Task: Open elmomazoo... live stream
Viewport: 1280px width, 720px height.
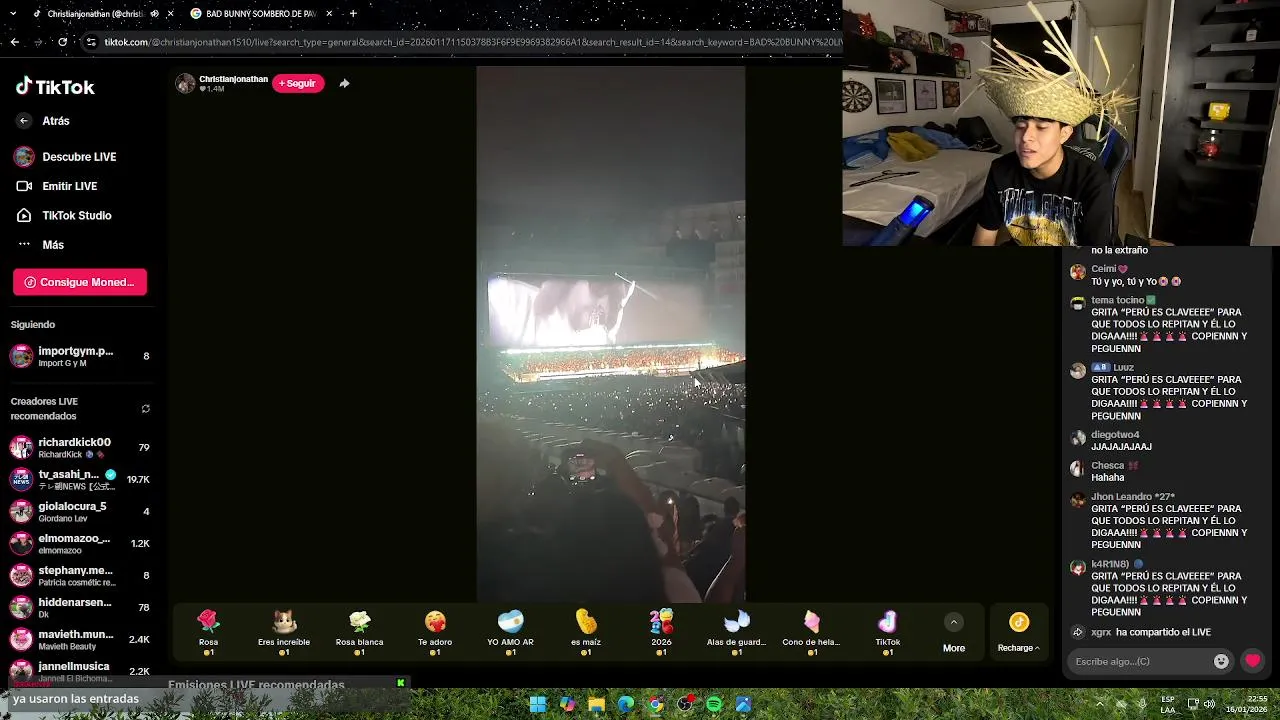Action: pyautogui.click(x=80, y=543)
